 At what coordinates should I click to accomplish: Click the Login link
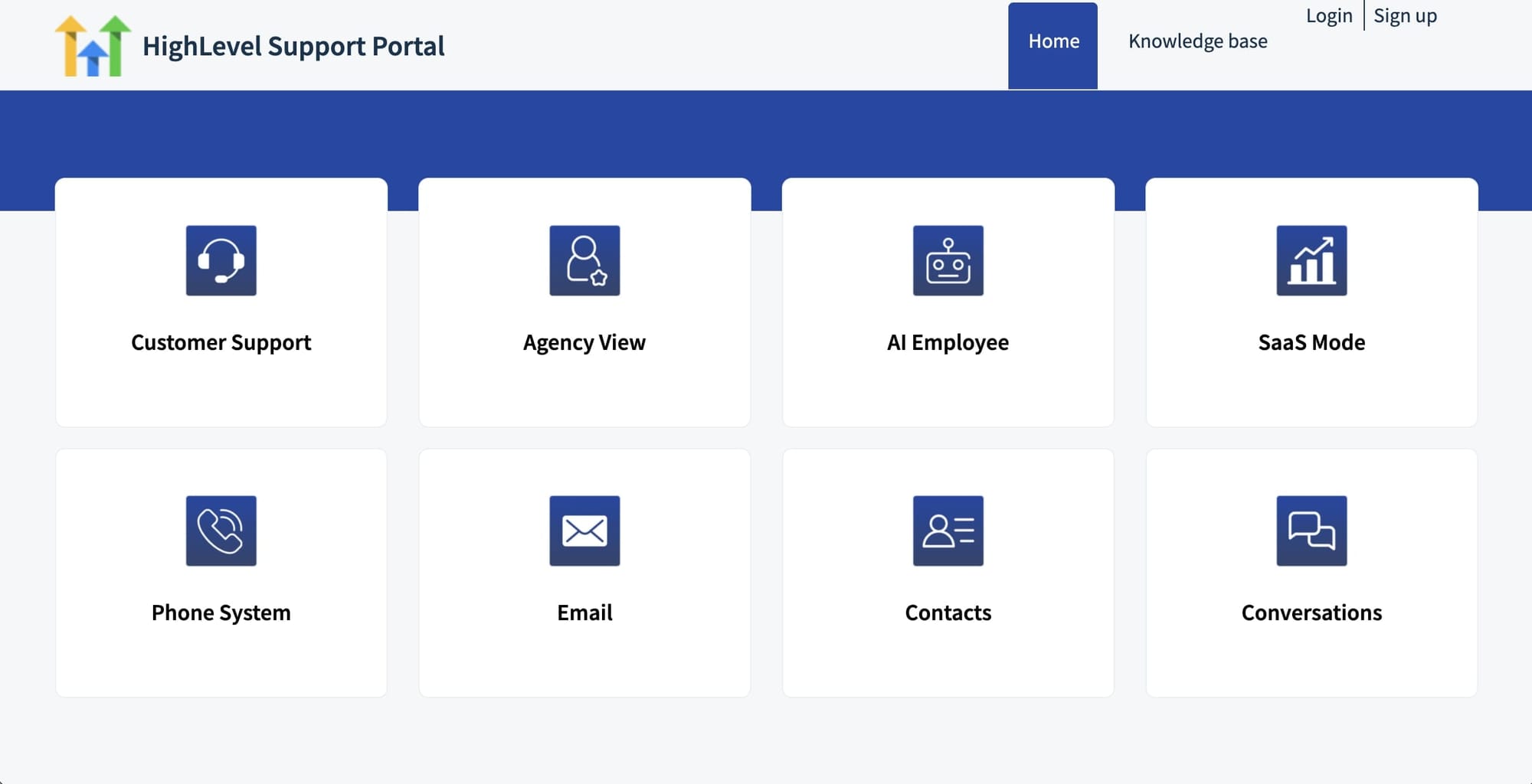[1329, 15]
